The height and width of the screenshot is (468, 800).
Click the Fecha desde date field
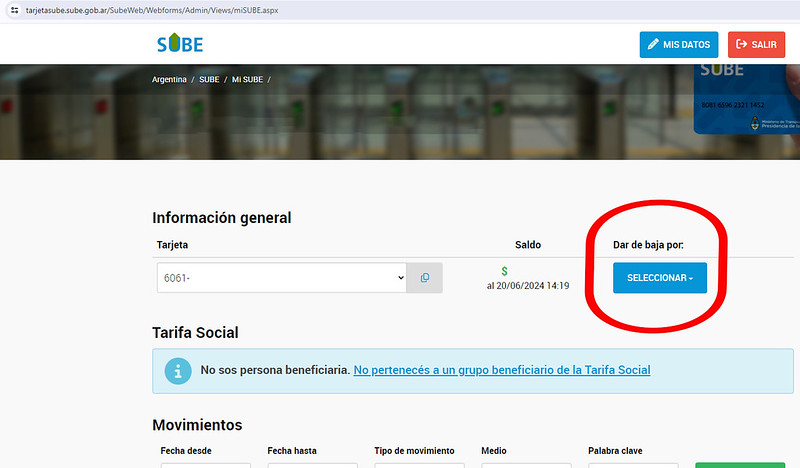point(206,464)
